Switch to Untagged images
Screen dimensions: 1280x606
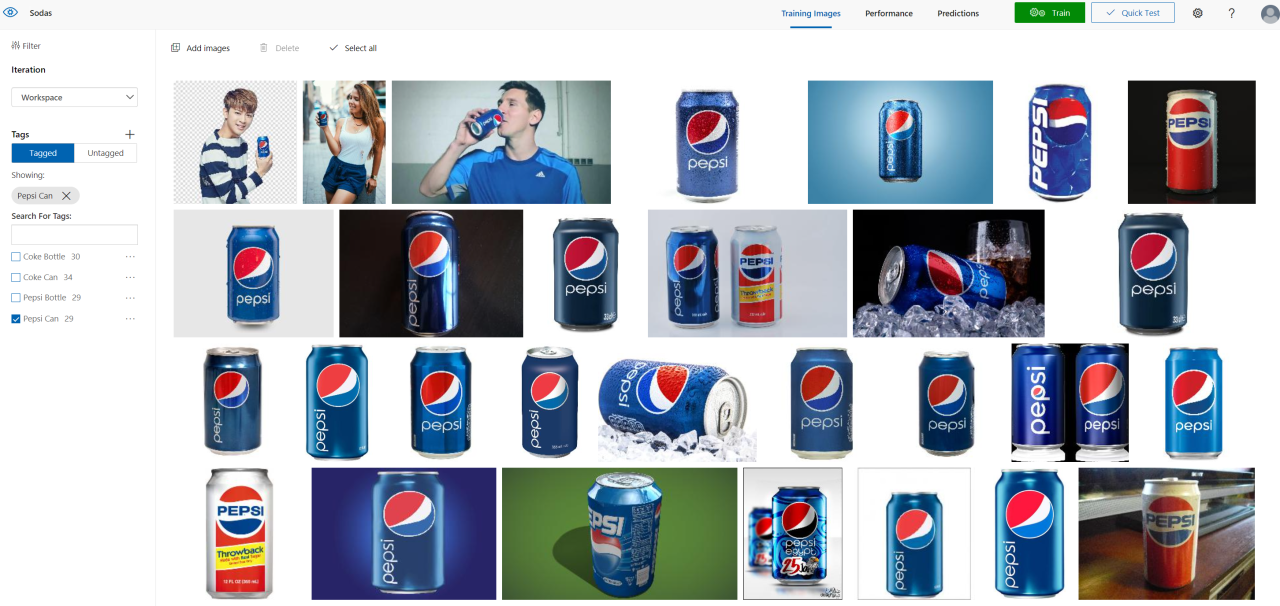click(105, 153)
